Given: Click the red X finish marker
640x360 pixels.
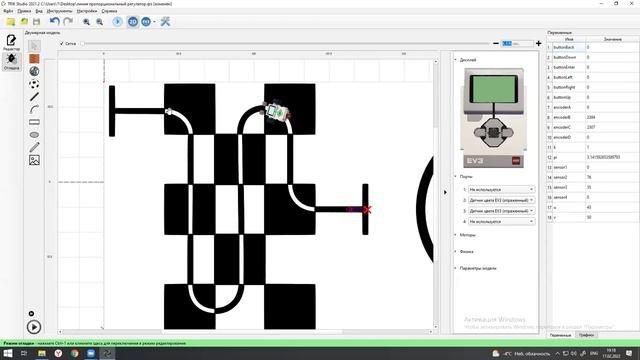Looking at the screenshot, I should point(367,209).
